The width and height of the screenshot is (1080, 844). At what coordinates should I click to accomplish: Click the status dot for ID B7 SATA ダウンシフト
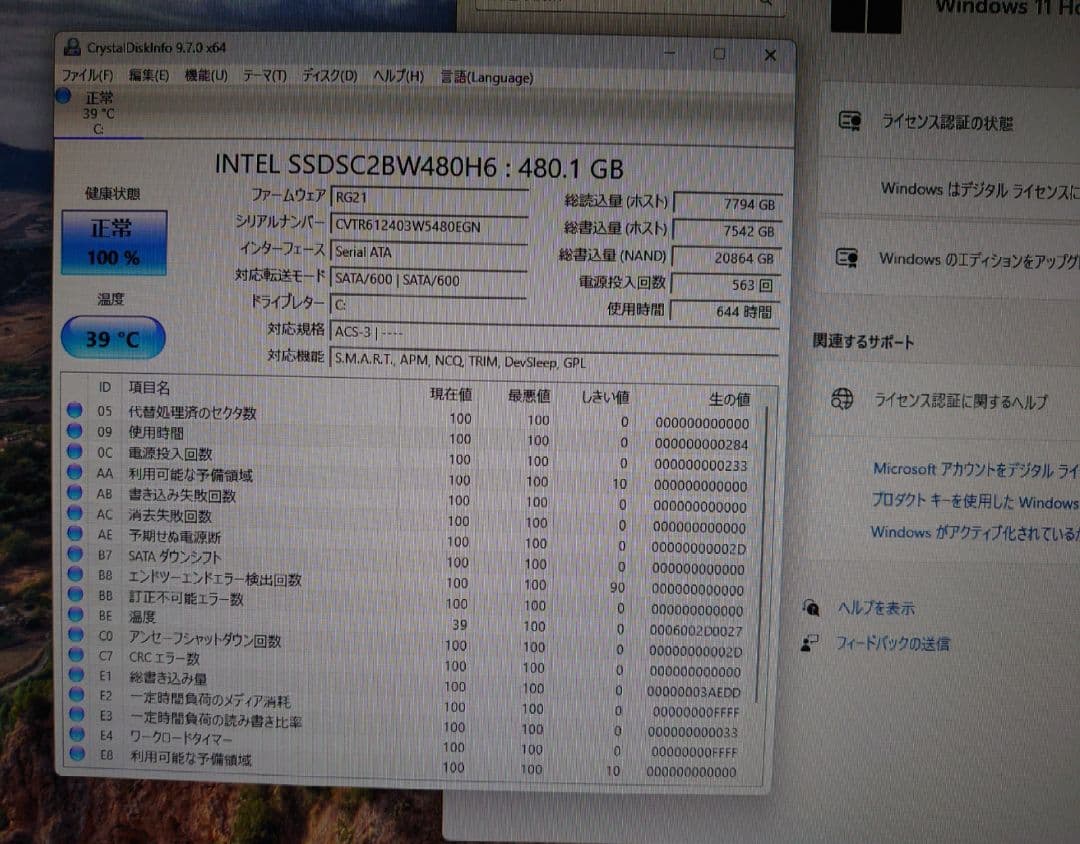click(75, 554)
